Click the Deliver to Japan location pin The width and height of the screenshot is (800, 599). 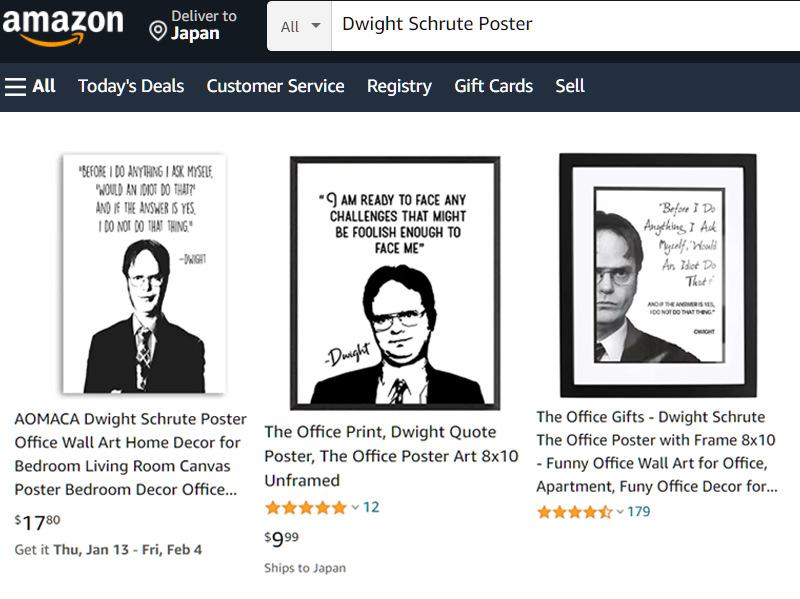point(157,32)
